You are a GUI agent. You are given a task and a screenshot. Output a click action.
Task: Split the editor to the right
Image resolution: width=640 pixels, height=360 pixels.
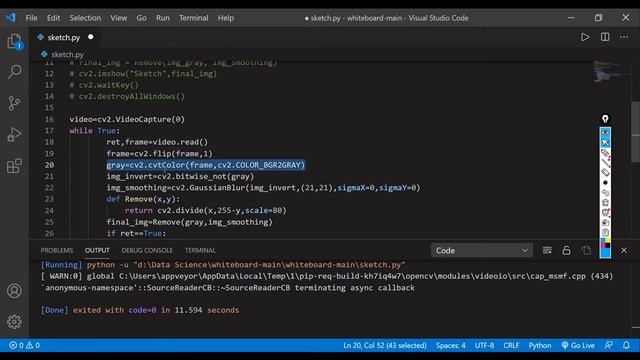pos(605,37)
